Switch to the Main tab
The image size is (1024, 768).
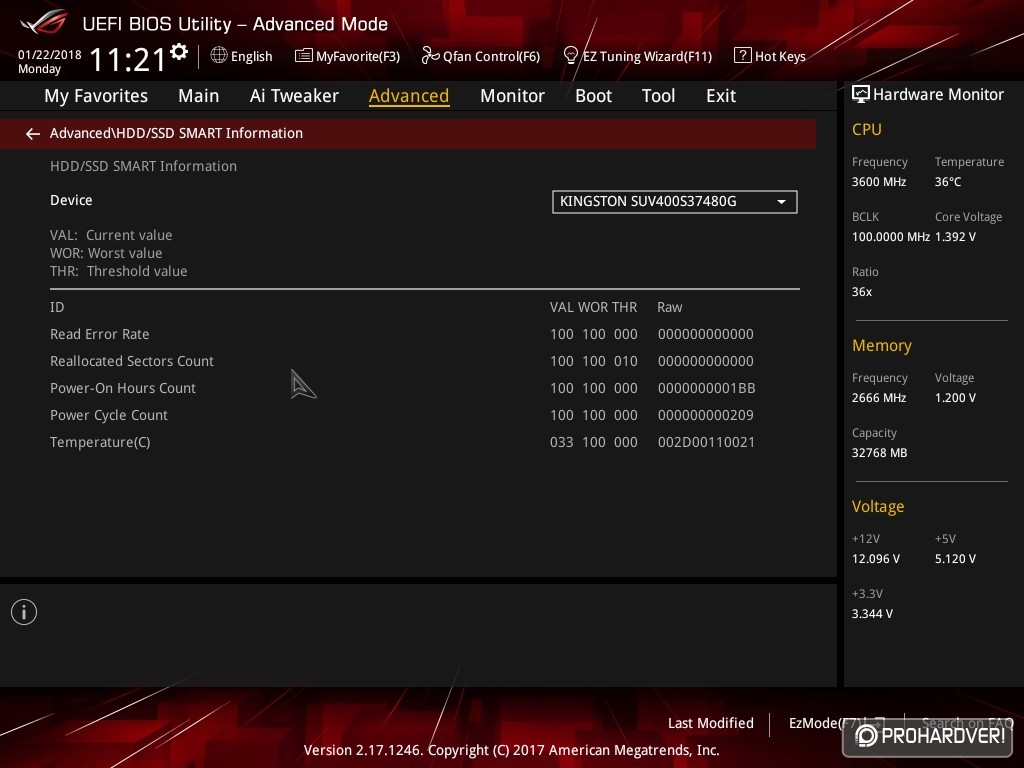click(199, 96)
